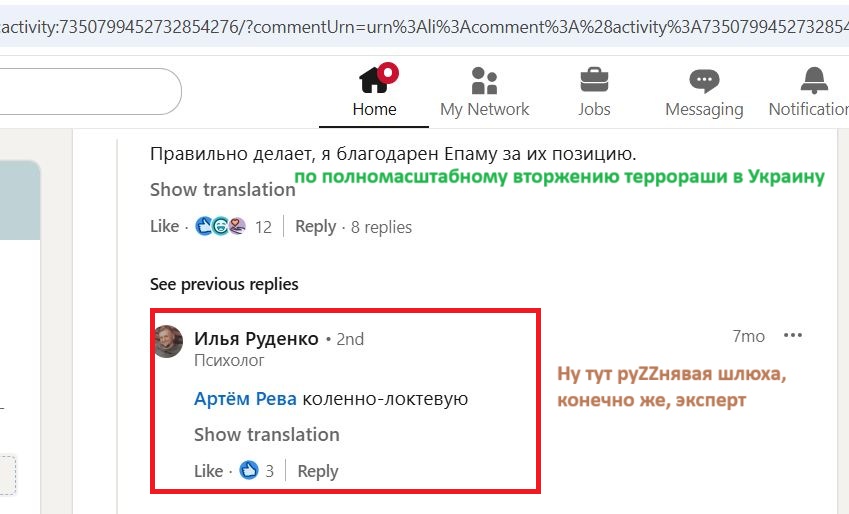
Task: Open Илья Руденко's profile name
Action: pos(256,339)
